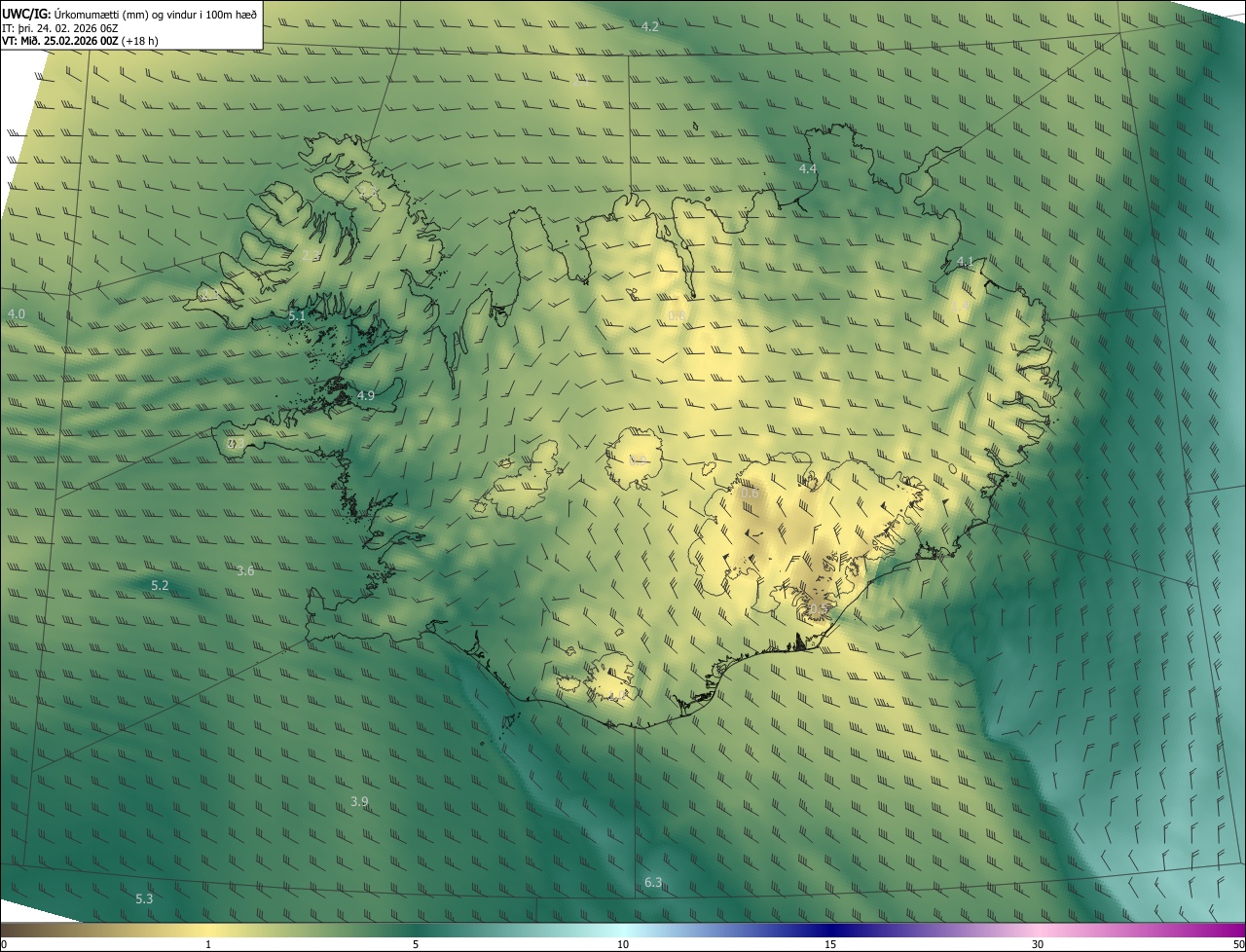Click the color scale label 10
1246x952 pixels.
coord(623,945)
